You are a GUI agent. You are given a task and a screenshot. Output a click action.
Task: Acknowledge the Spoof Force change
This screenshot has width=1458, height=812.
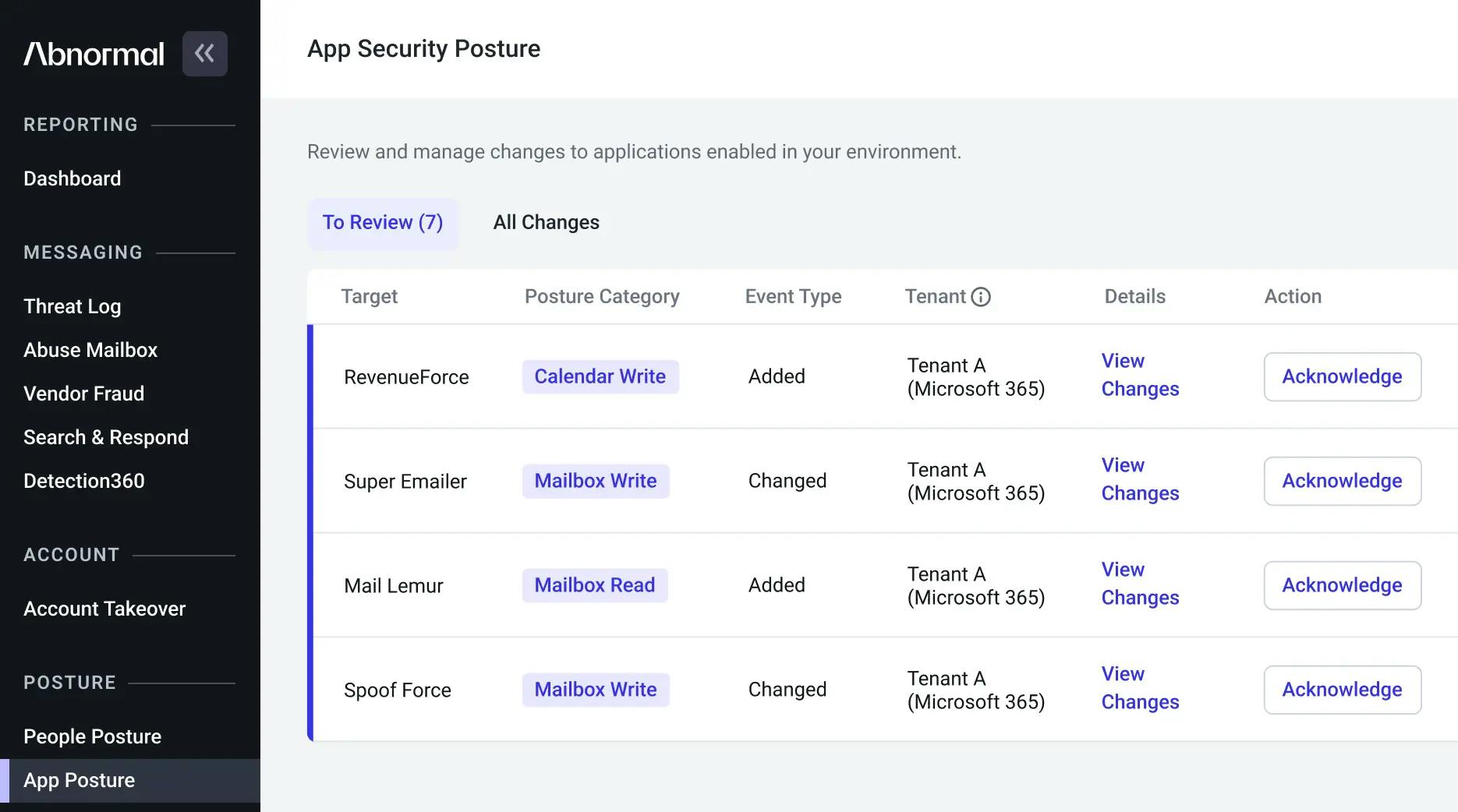1341,690
